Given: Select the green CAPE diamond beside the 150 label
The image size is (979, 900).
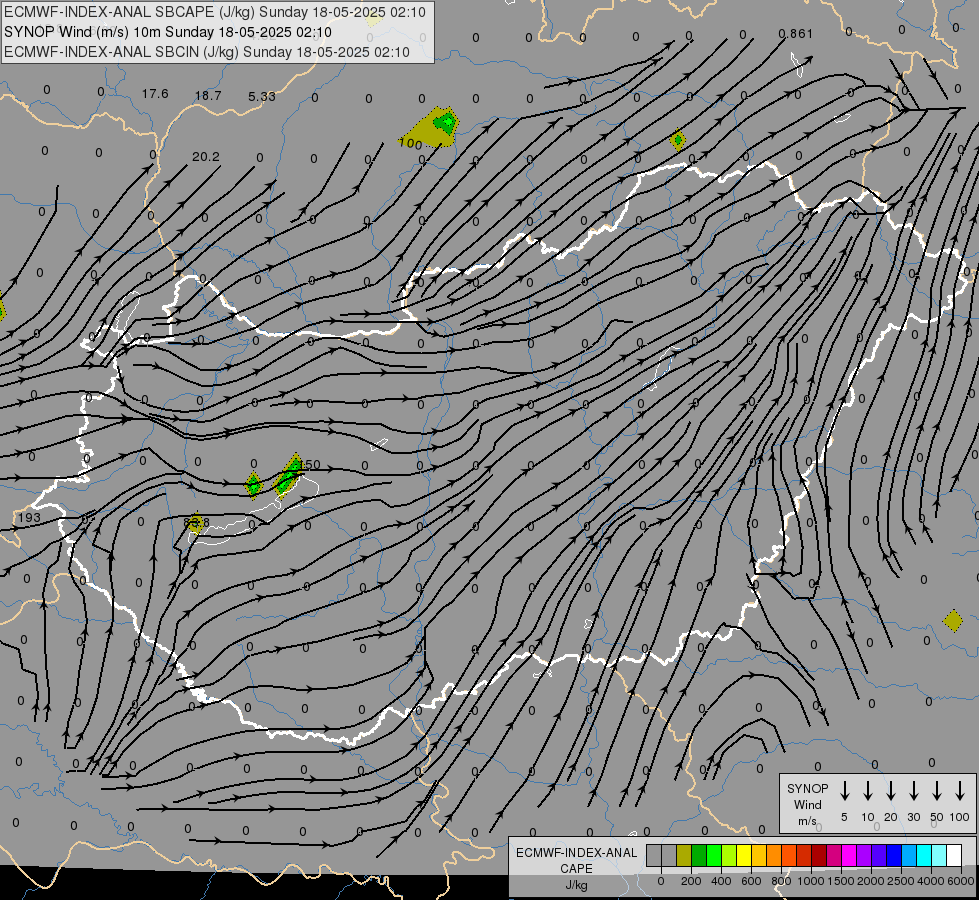Looking at the screenshot, I should pos(288,476).
